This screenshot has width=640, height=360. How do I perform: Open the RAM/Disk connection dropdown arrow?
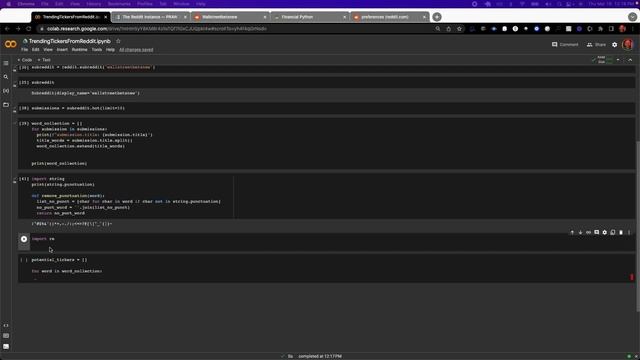pyautogui.click(x=618, y=60)
